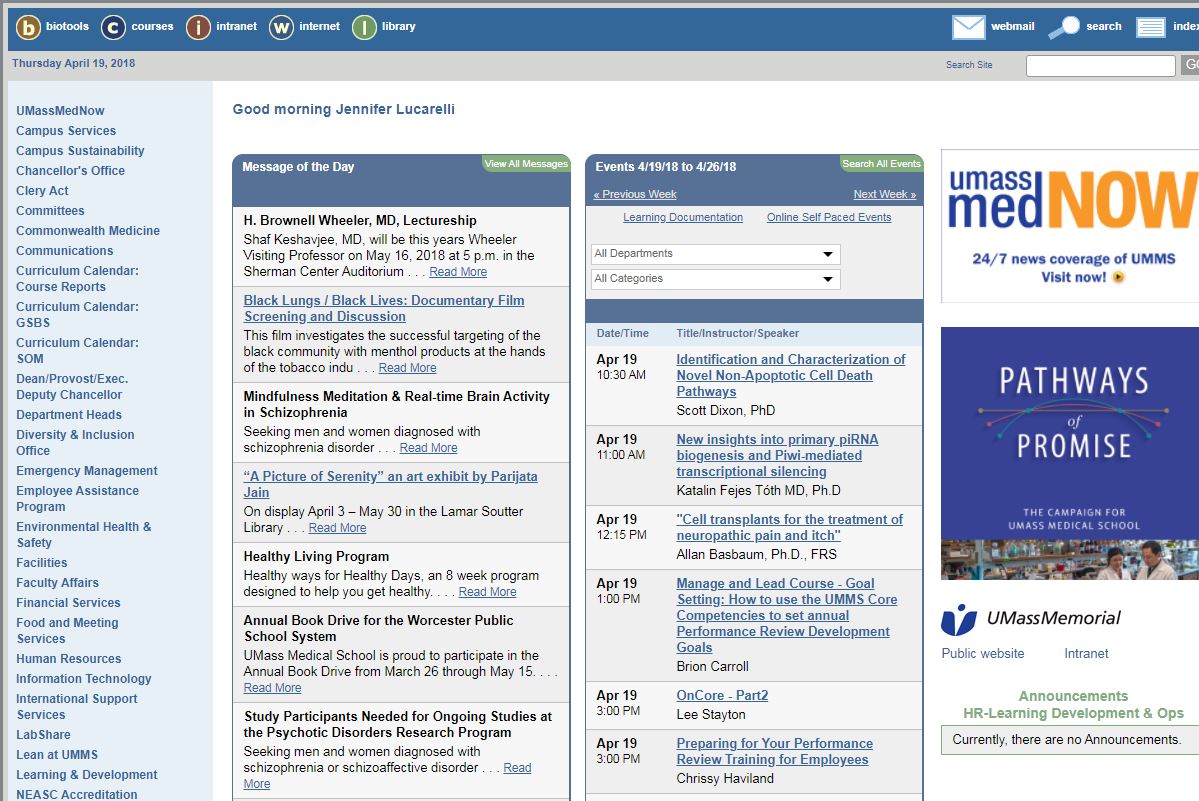Click the library 'l' circle icon
This screenshot has height=801, width=1199.
pyautogui.click(x=364, y=27)
